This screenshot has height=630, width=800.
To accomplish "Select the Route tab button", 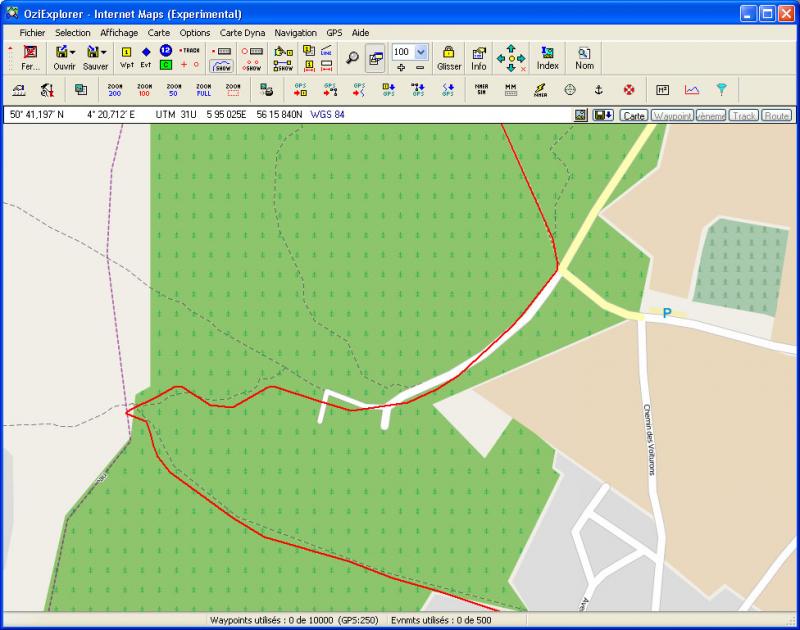I will (x=777, y=116).
